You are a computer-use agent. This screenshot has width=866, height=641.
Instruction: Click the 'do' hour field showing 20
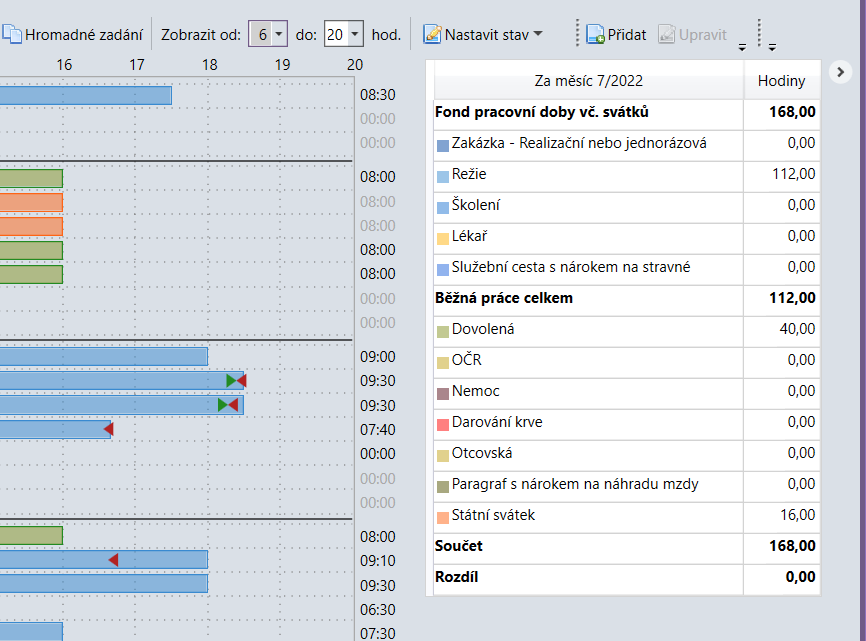pos(335,34)
